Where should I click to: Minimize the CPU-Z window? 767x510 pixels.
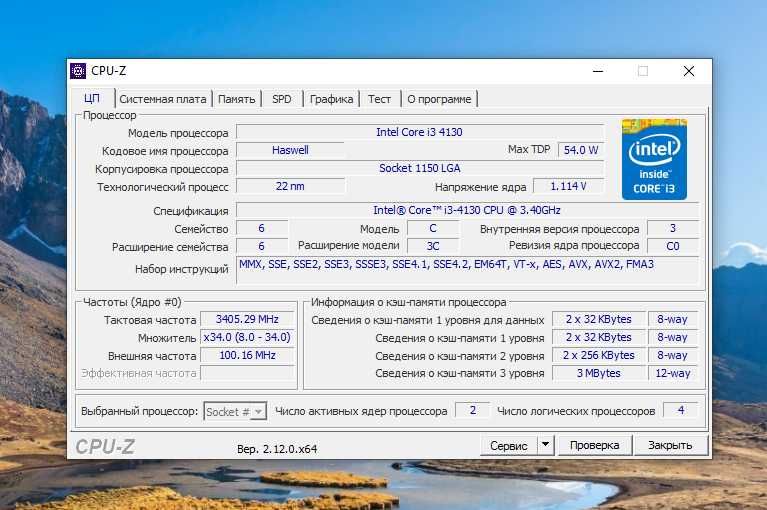(598, 71)
